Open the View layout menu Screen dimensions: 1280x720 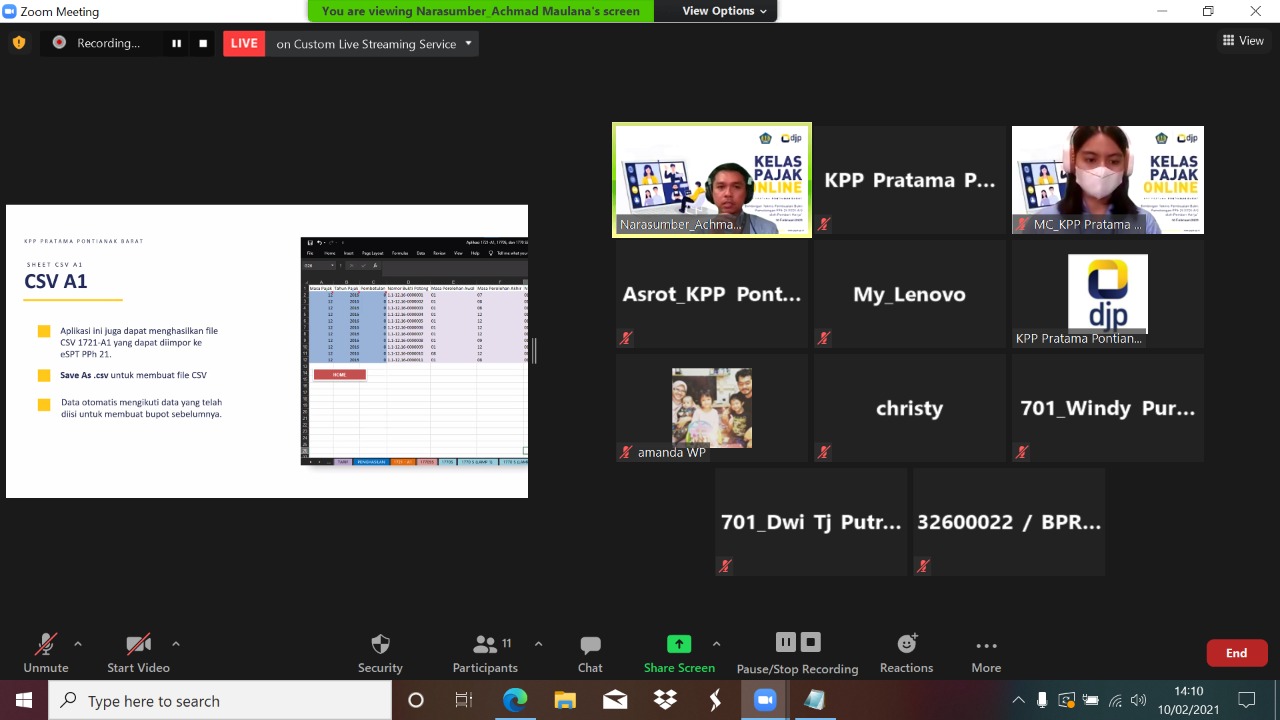[1243, 41]
